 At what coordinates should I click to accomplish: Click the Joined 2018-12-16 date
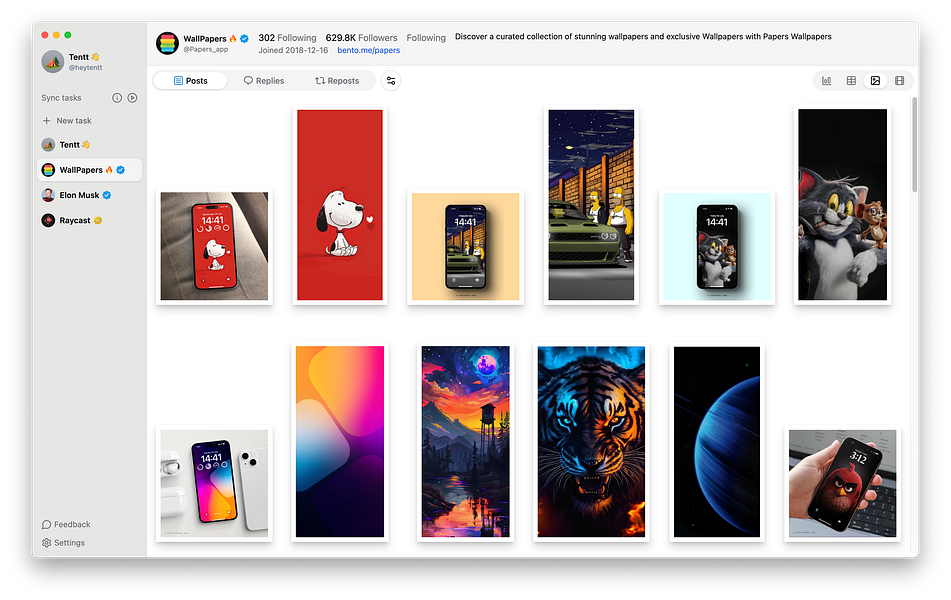click(x=293, y=50)
